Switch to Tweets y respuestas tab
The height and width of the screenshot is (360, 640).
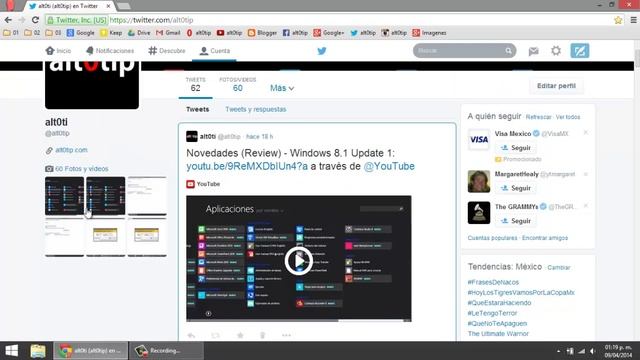click(x=256, y=109)
